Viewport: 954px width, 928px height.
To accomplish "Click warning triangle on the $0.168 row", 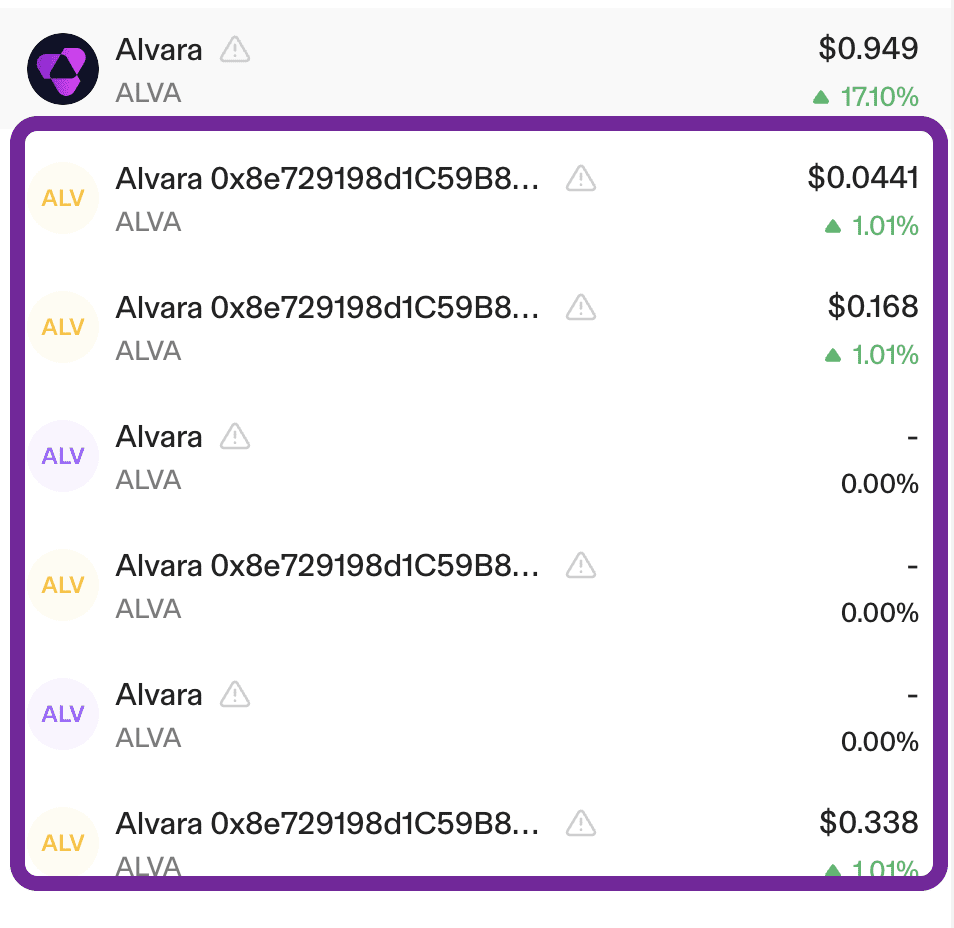I will coord(581,308).
